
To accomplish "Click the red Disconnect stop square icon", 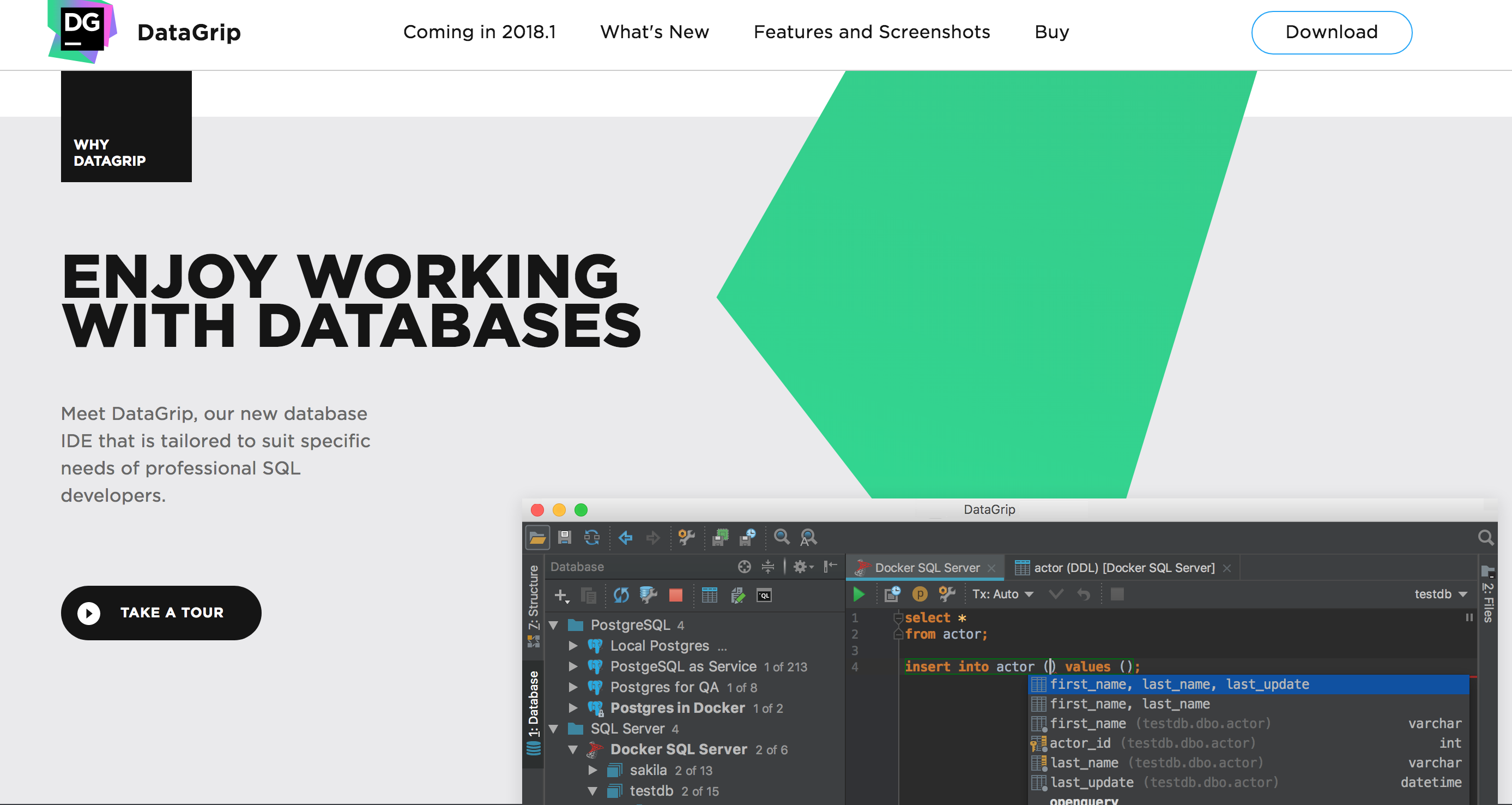I will [x=675, y=595].
